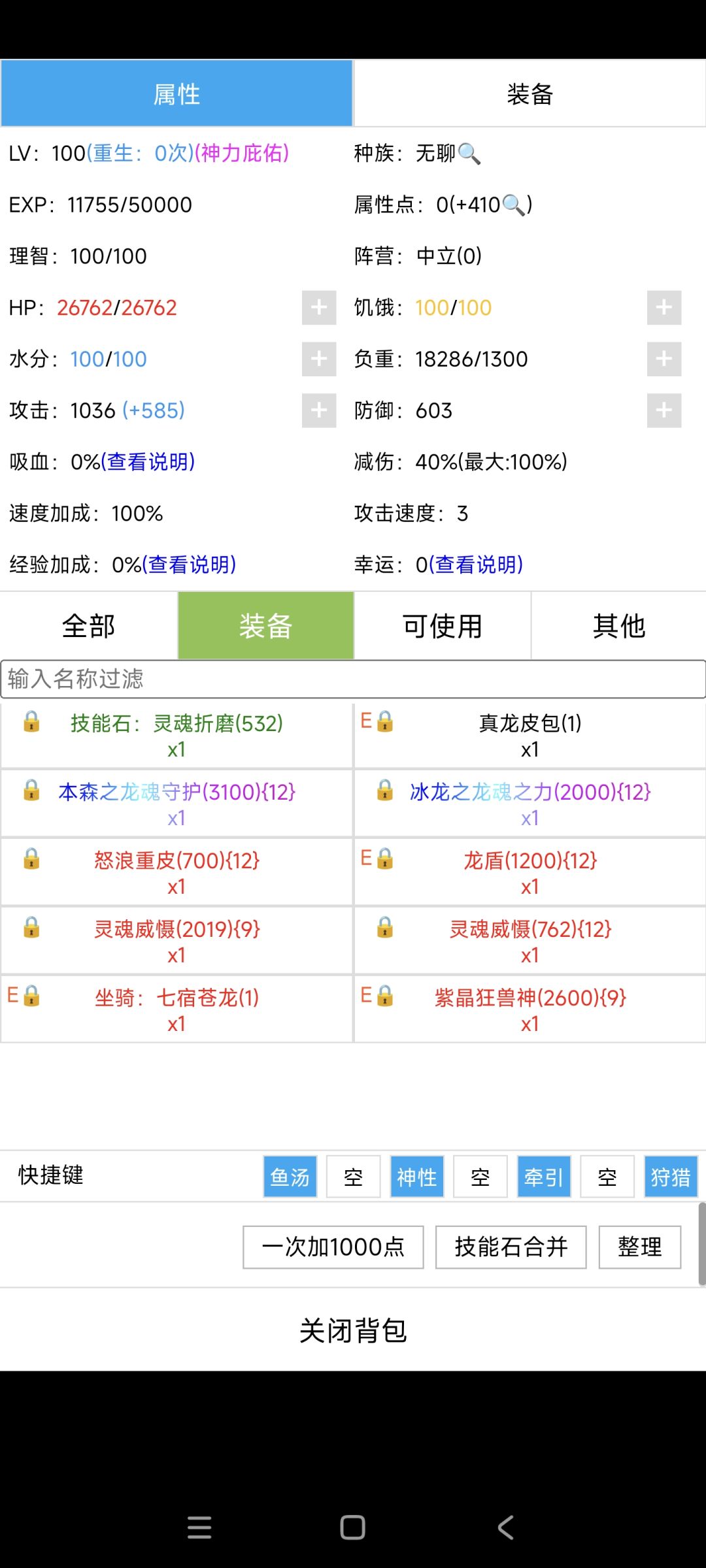Tap the 技能石合并 button
This screenshot has width=706, height=1568.
[511, 1247]
